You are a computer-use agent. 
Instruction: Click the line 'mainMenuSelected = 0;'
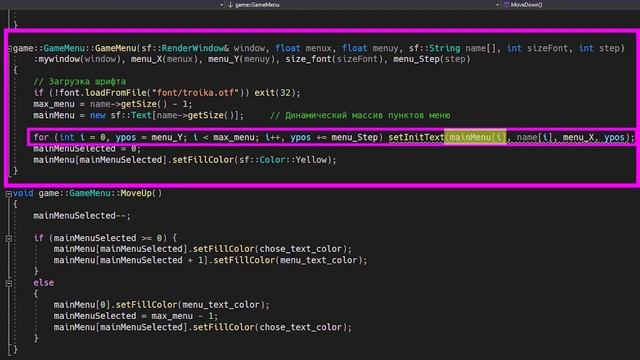[87, 149]
